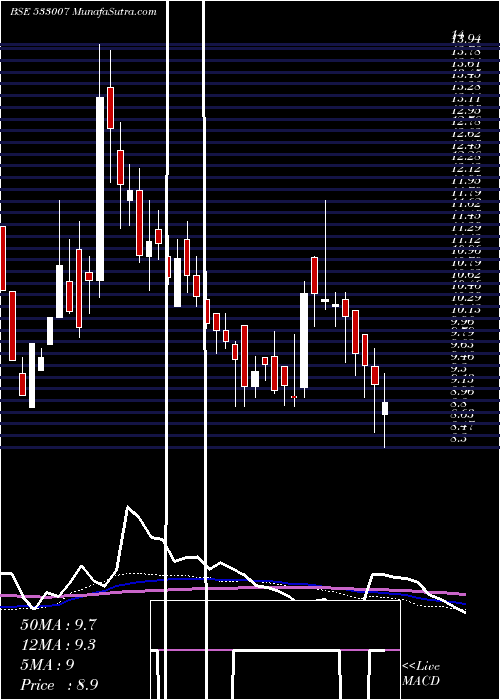
Task: Click the 12.12 price axis label
Action: click(x=467, y=169)
